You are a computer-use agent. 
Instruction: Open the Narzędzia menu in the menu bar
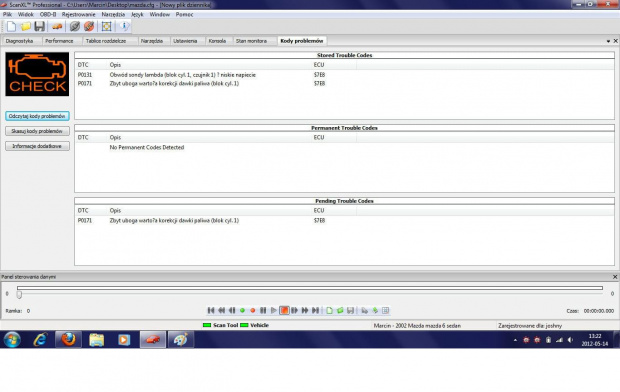[x=113, y=15]
